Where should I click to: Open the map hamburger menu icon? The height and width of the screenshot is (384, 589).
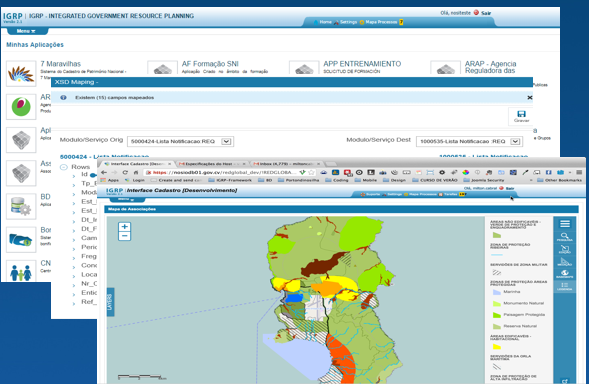pos(565,224)
